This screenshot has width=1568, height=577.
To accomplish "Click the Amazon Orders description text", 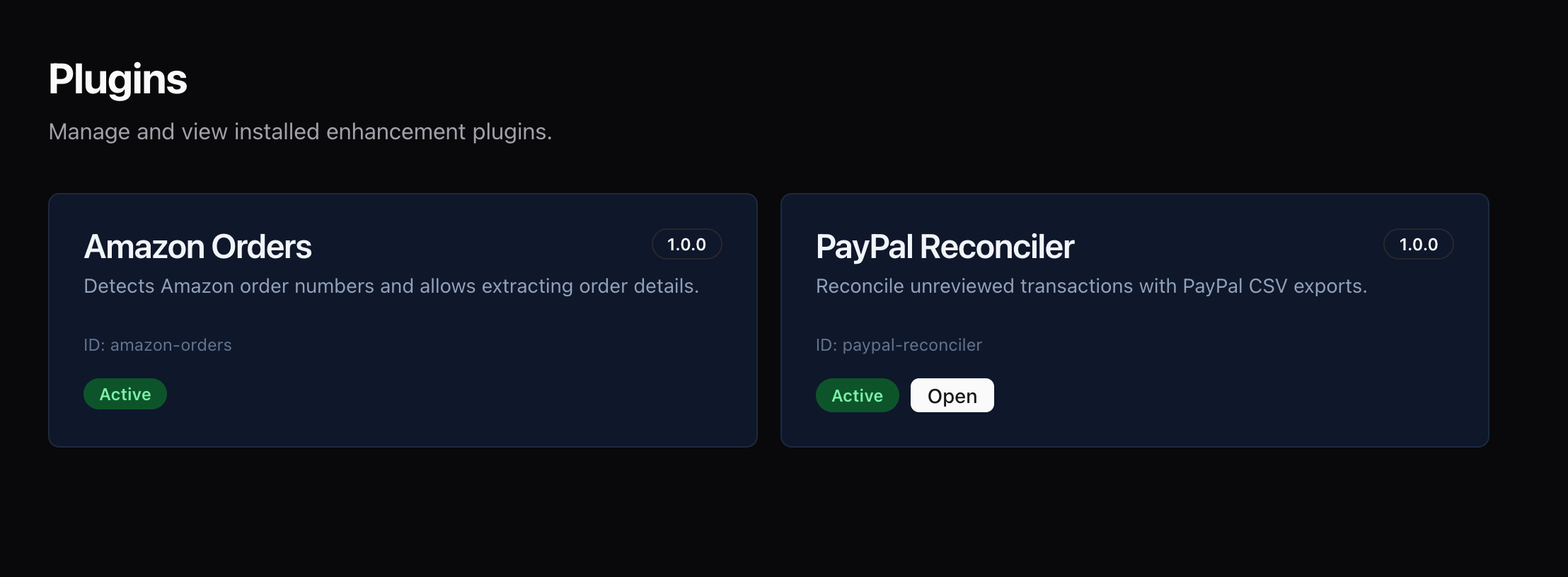I will [391, 286].
